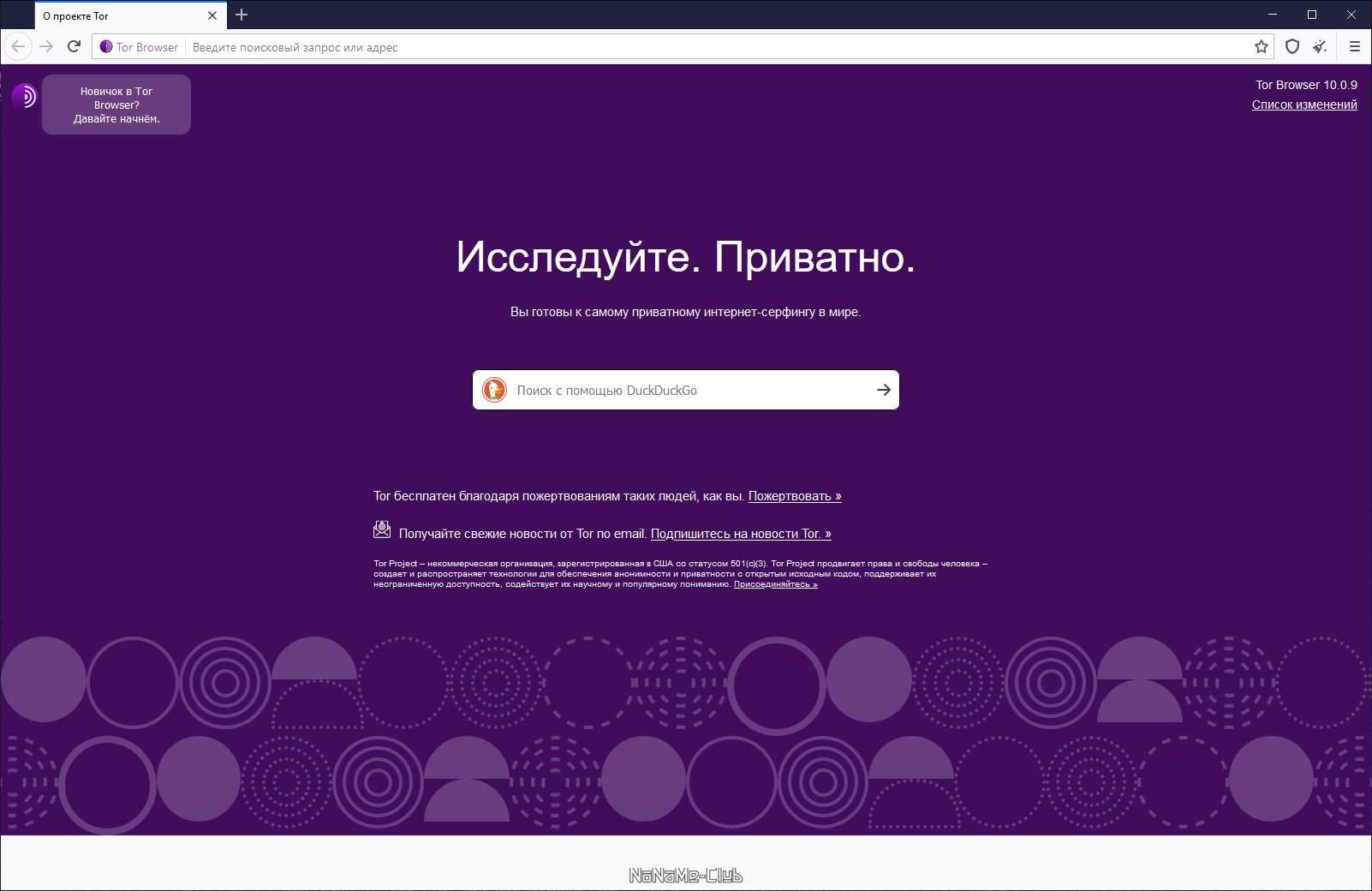Bookmark this page with the star icon
Viewport: 1372px width, 891px height.
point(1261,47)
